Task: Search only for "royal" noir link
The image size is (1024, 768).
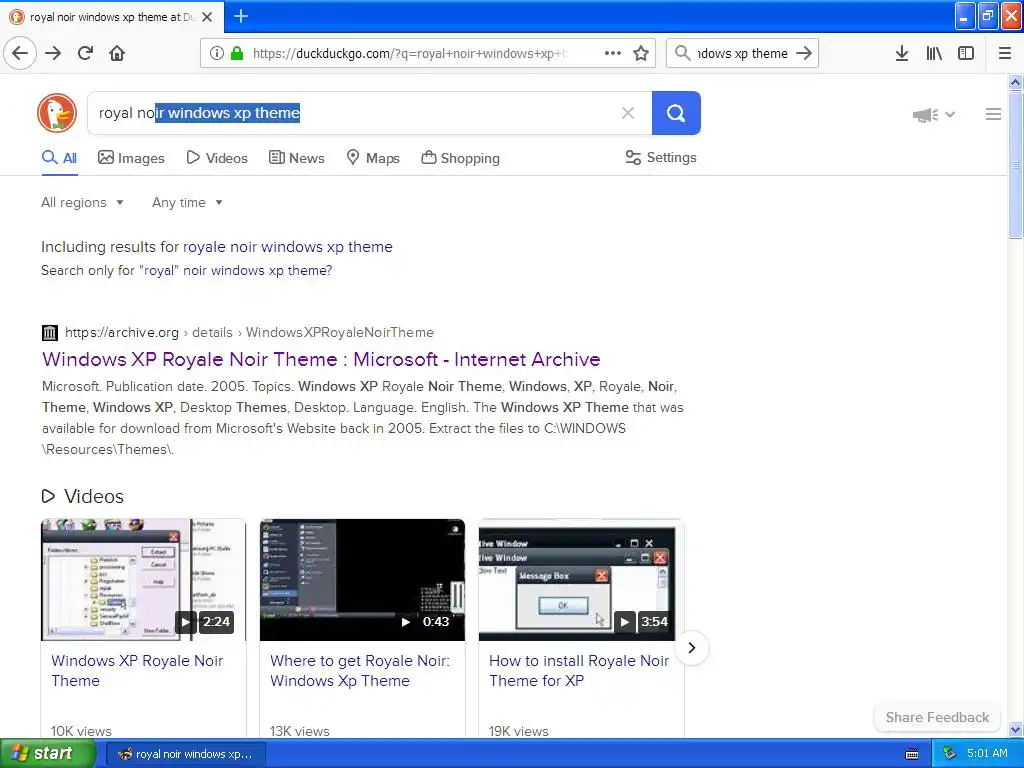Action: tap(187, 270)
